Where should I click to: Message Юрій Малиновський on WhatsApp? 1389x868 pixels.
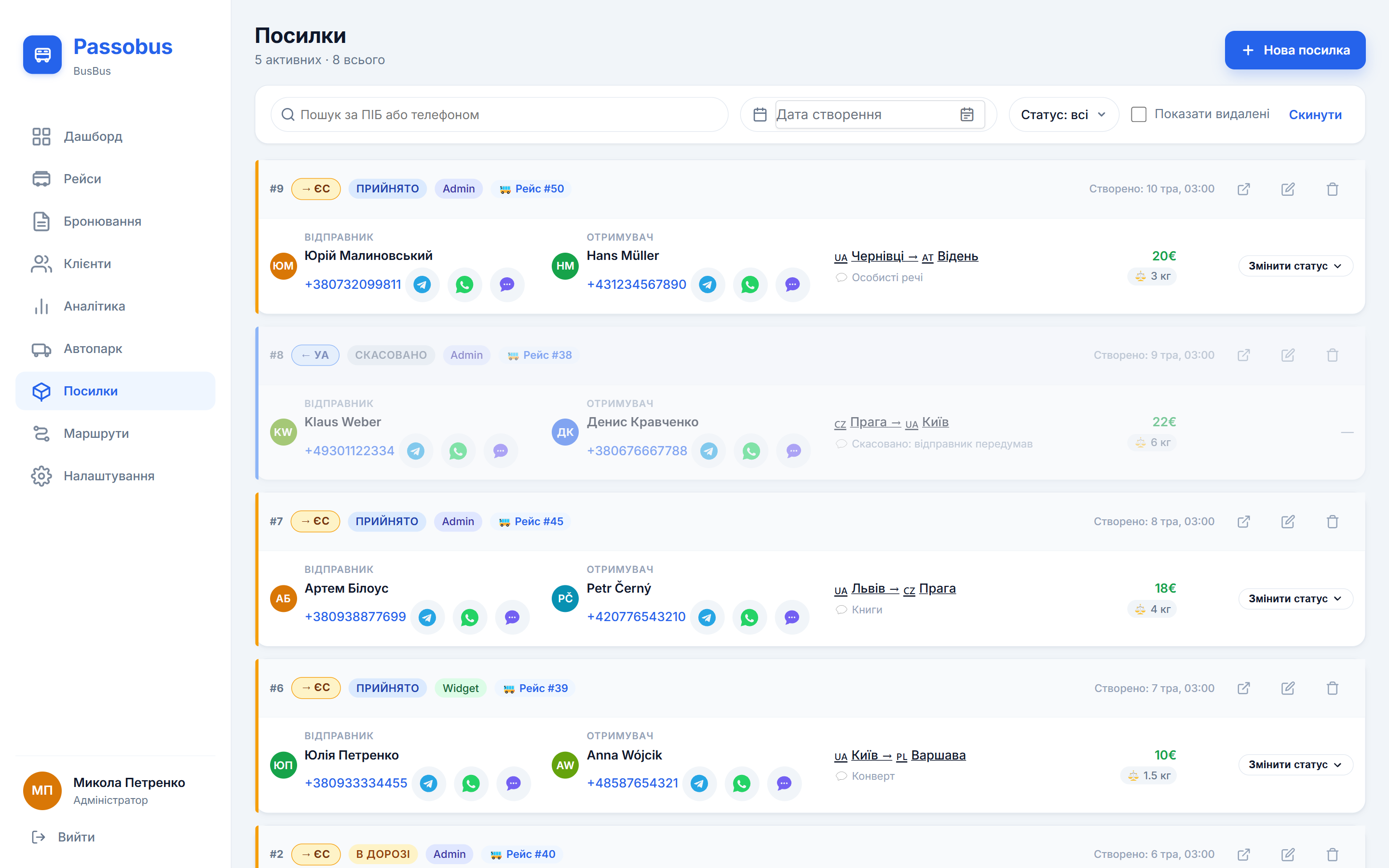tap(464, 284)
